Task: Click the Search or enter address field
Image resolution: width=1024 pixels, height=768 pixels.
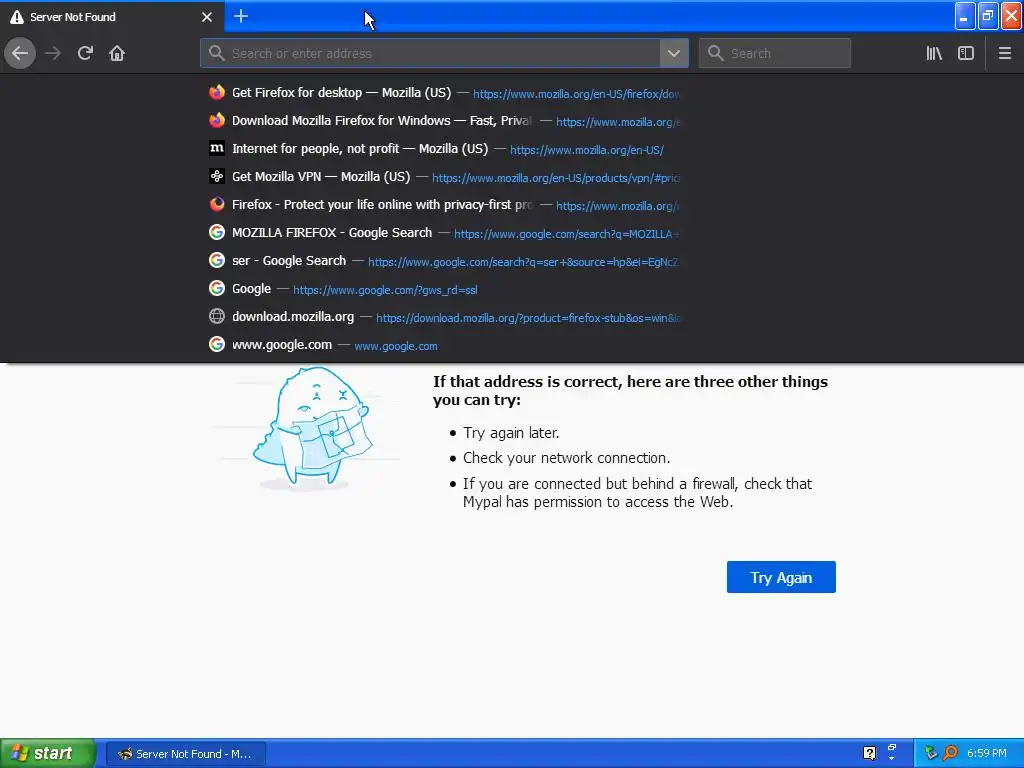Action: 431,53
